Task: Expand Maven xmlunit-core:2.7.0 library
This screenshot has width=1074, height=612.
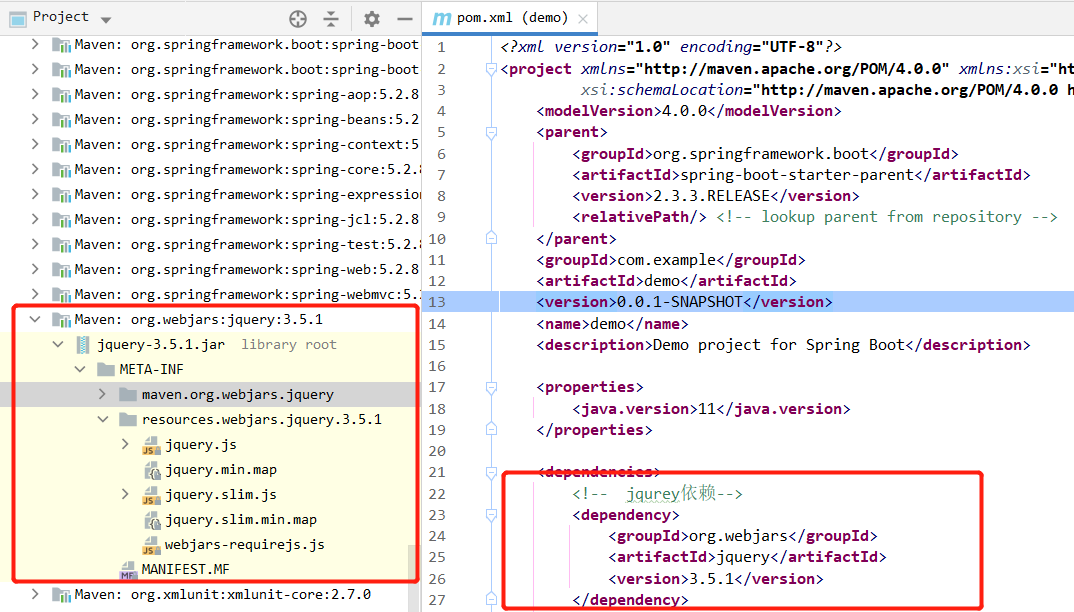Action: (x=35, y=594)
